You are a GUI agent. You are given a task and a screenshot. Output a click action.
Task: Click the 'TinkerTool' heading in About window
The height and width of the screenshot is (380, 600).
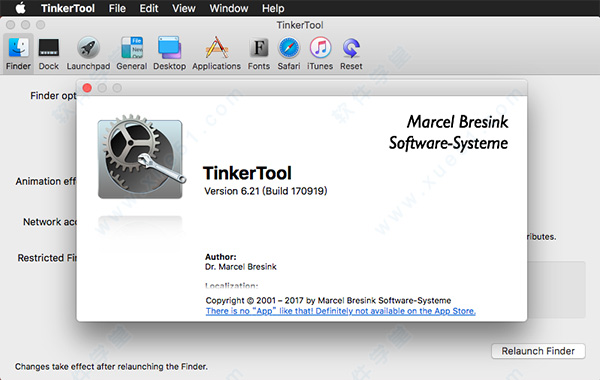coord(247,173)
